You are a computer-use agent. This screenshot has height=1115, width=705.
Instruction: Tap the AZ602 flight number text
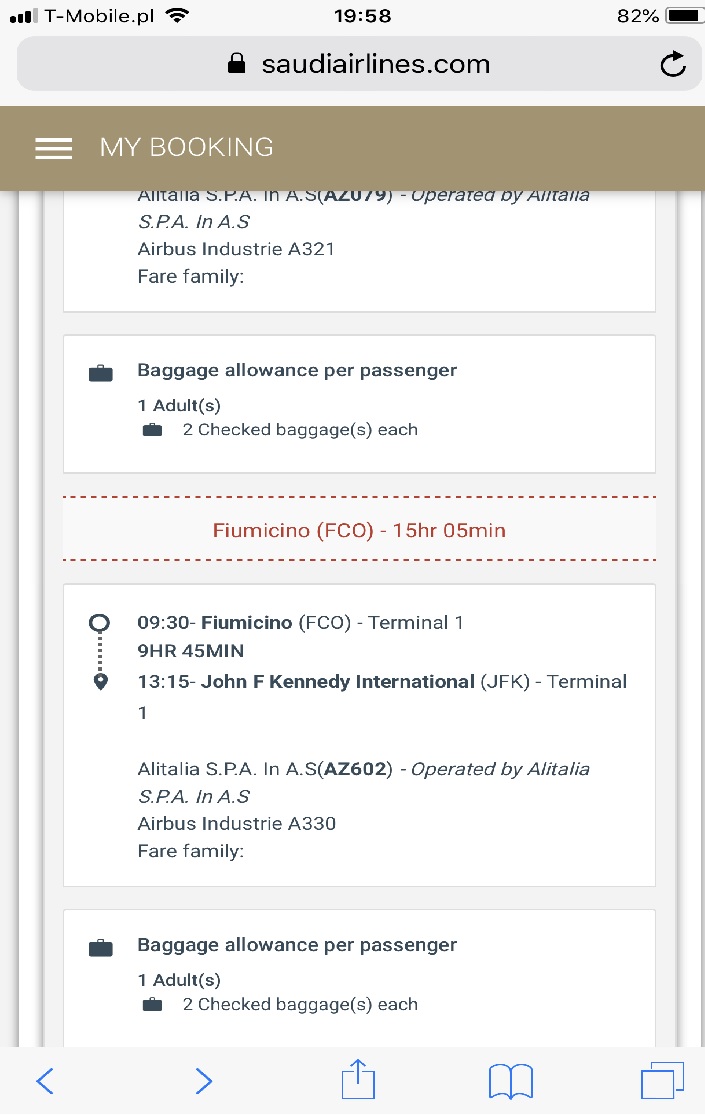(x=358, y=769)
